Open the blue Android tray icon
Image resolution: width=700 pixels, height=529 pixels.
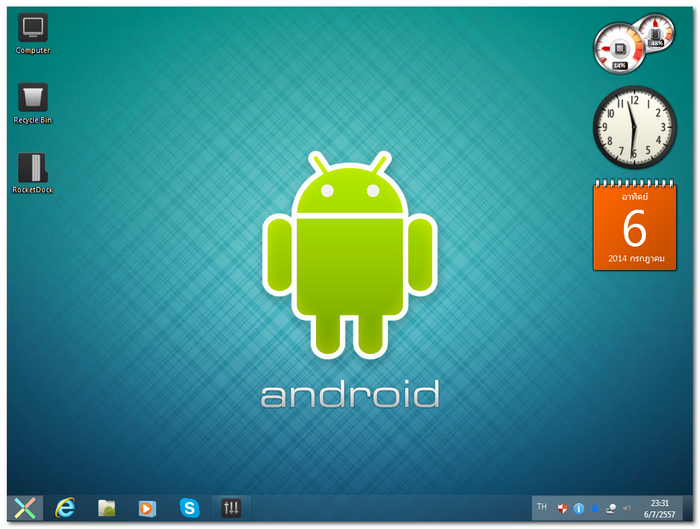coord(595,508)
